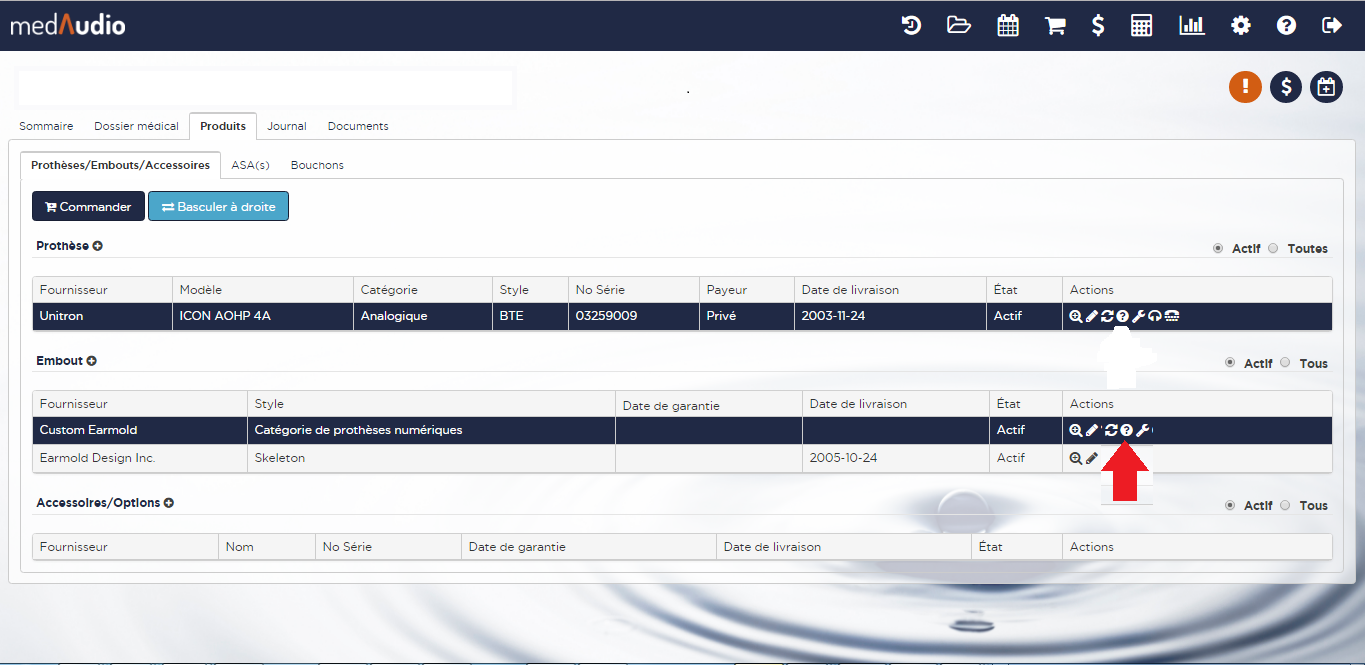Select the Toutes radio button for Prothèse
1365x665 pixels.
tap(1273, 249)
